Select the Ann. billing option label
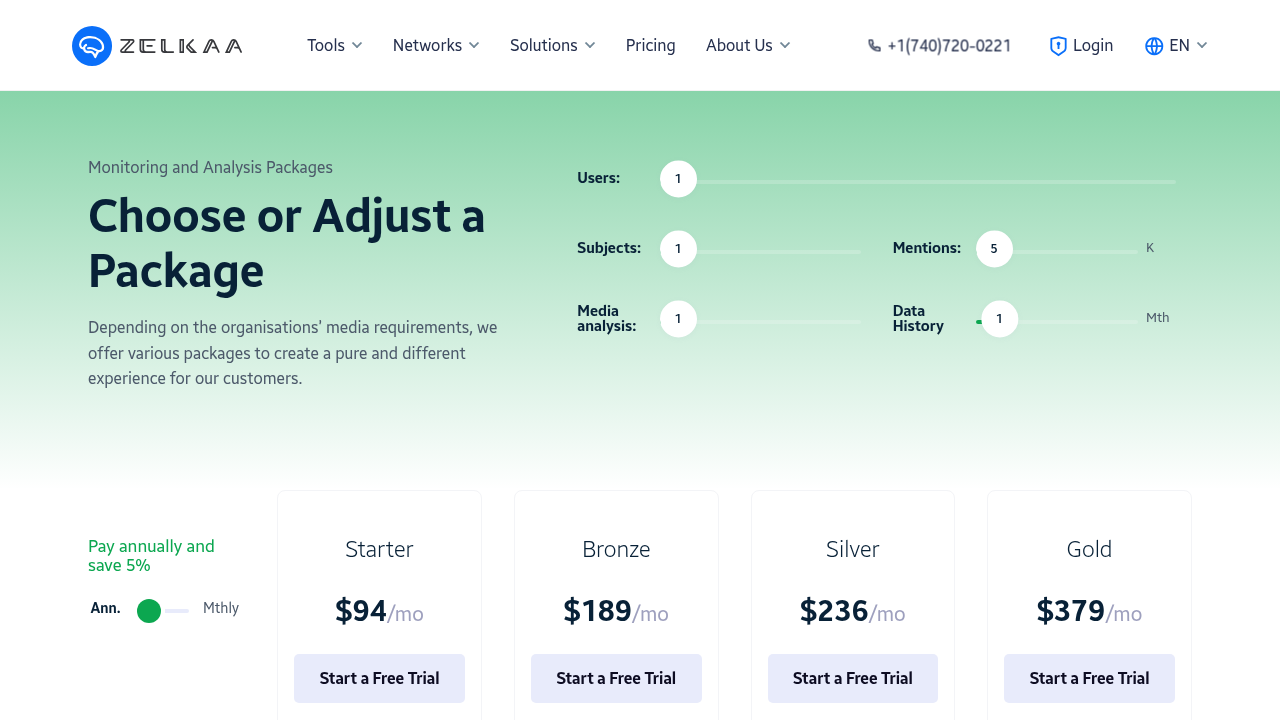This screenshot has width=1280, height=720. (105, 608)
